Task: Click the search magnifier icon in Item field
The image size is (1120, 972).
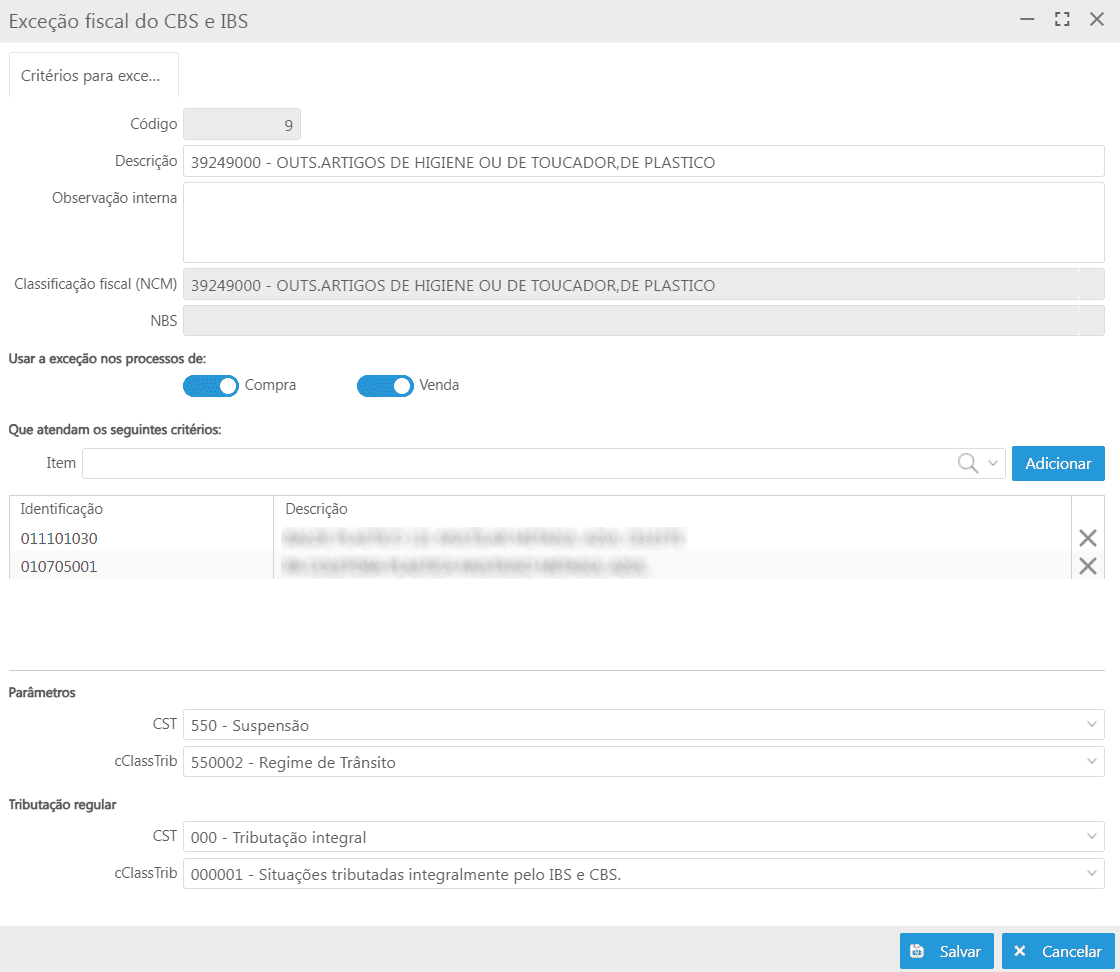Action: [x=967, y=463]
